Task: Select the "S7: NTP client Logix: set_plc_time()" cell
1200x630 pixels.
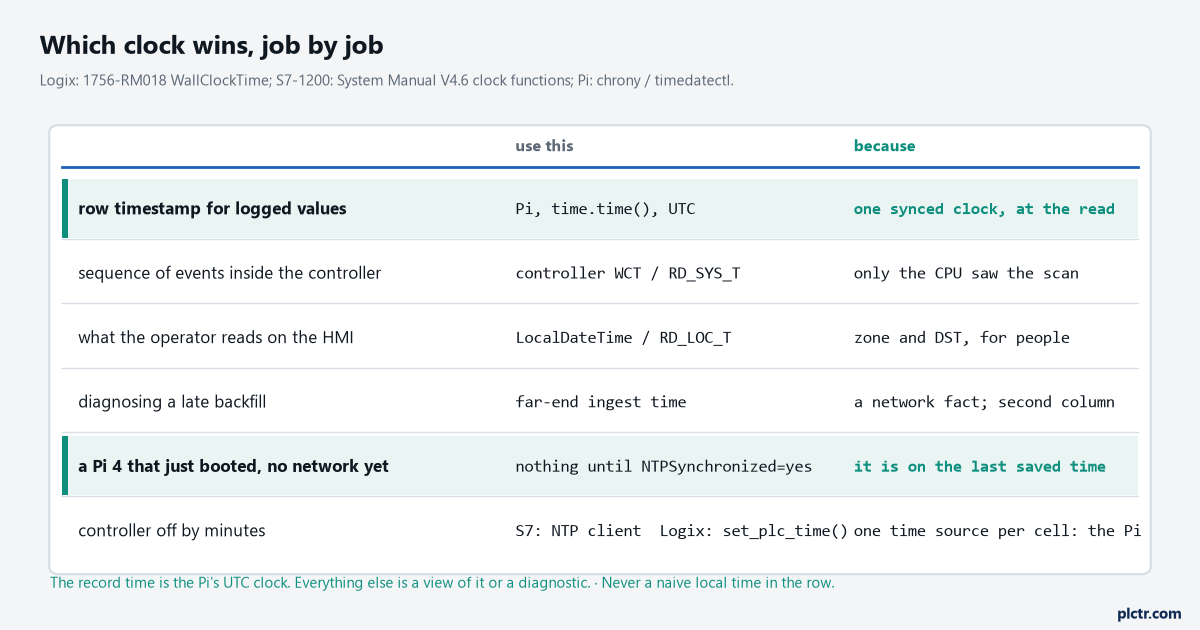Action: [682, 531]
